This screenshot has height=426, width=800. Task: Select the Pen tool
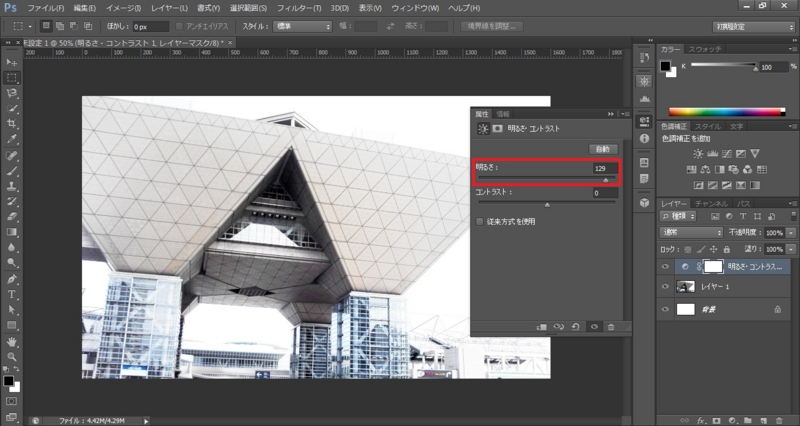click(x=11, y=279)
